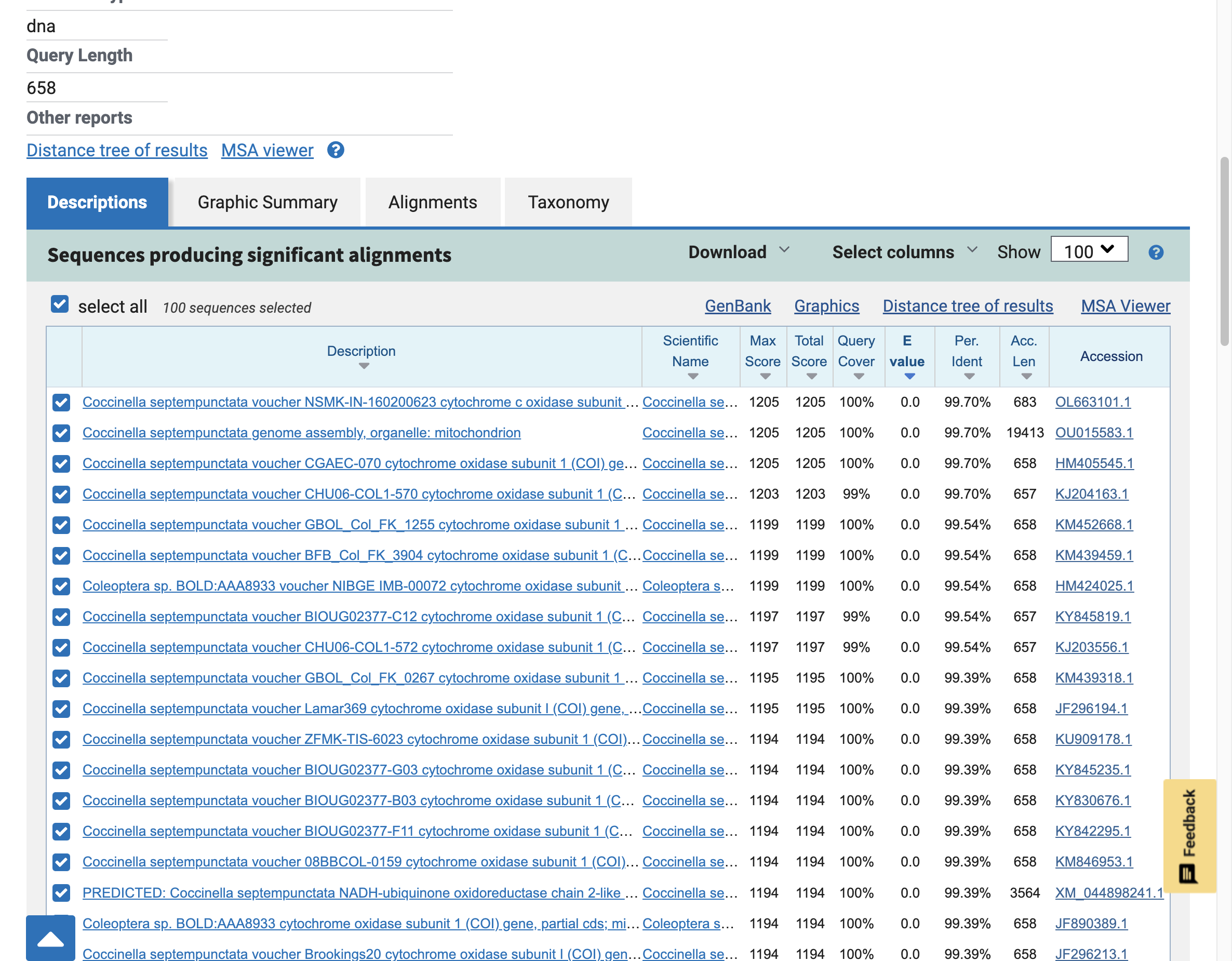1232x961 pixels.
Task: Open PREDICTED NADH-ubiquinone oxidoreductase entry
Action: point(360,893)
